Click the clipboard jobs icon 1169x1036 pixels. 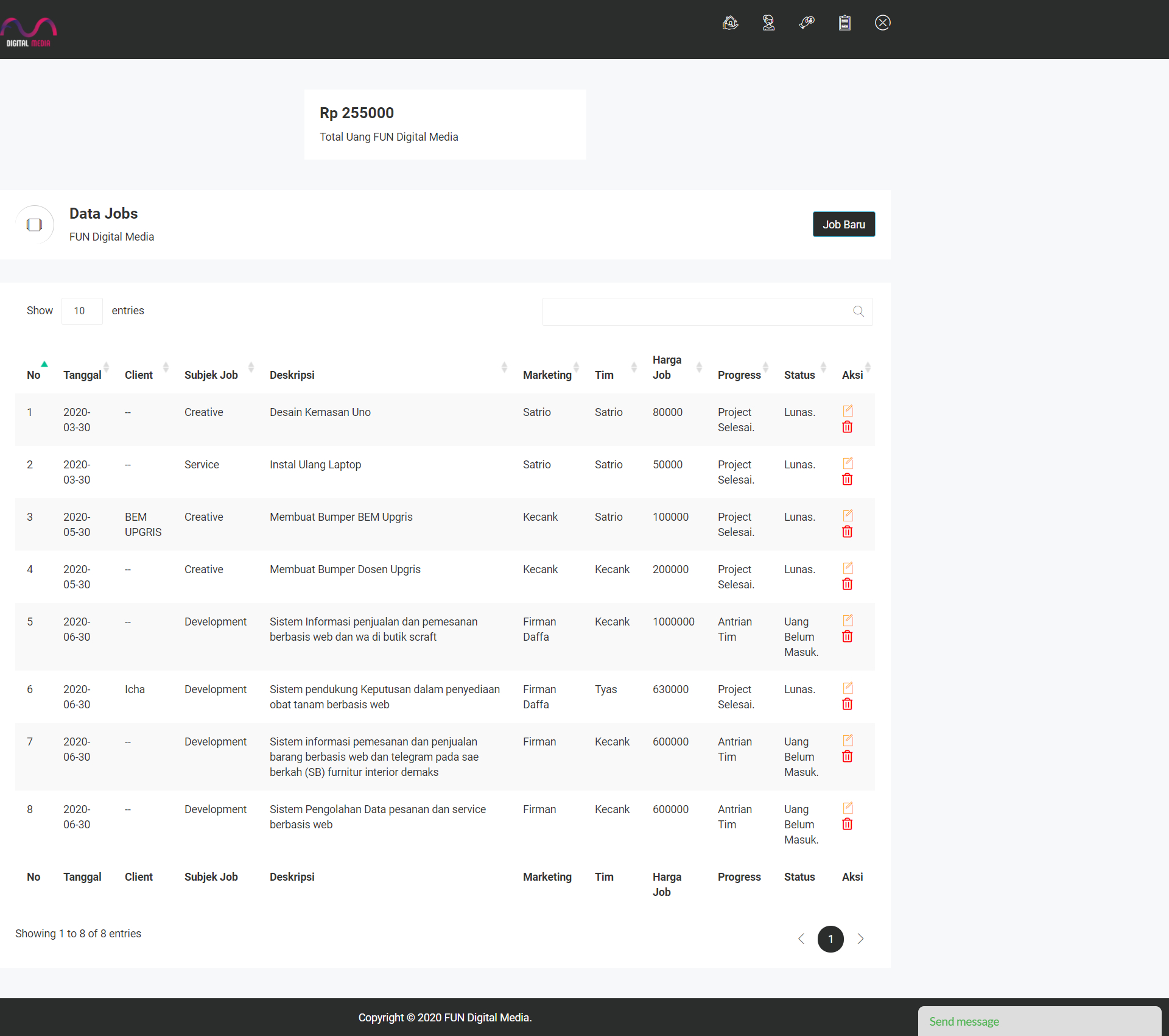(844, 23)
